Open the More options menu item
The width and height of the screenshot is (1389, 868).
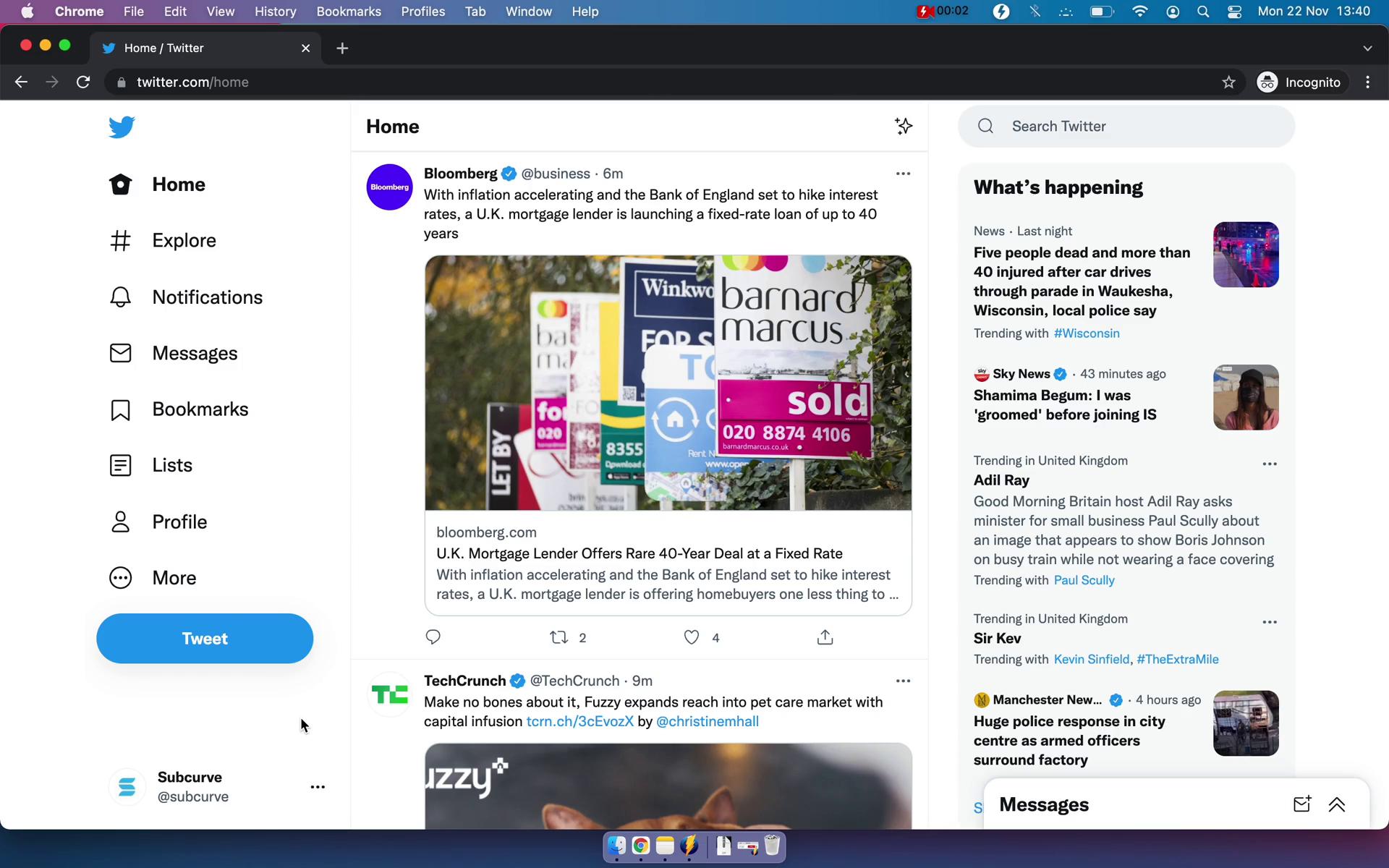153,578
